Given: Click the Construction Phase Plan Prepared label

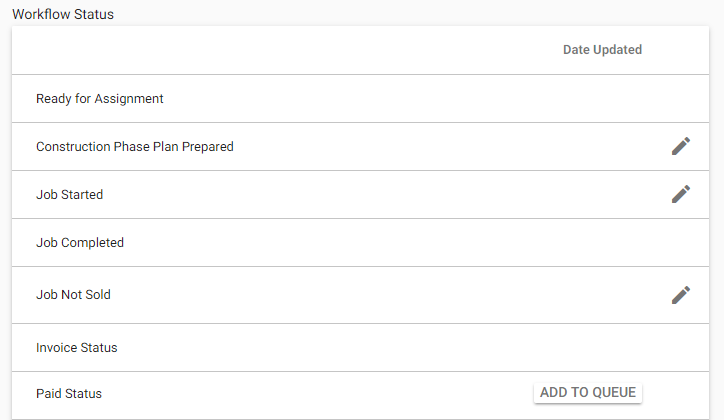Looking at the screenshot, I should coord(135,146).
